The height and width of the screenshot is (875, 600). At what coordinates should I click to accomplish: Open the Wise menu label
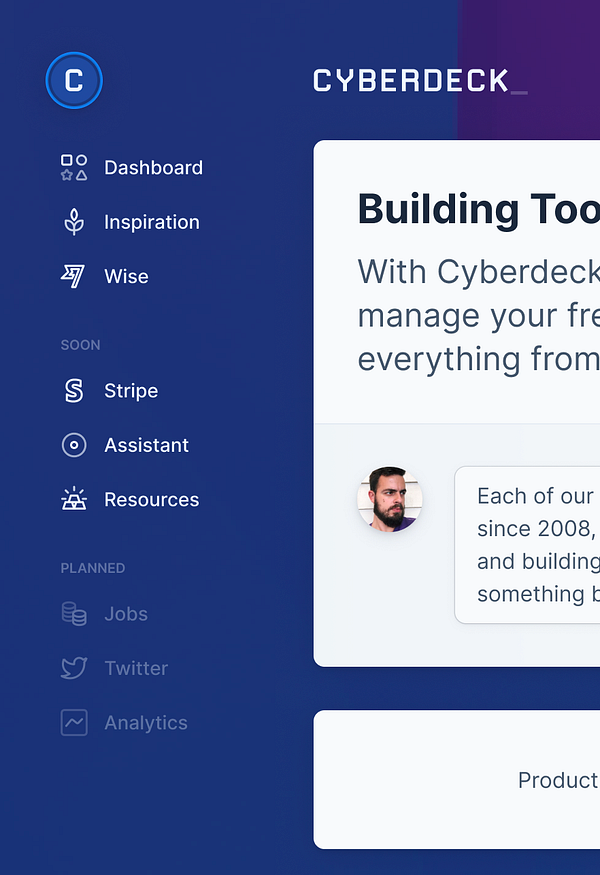pyautogui.click(x=127, y=276)
